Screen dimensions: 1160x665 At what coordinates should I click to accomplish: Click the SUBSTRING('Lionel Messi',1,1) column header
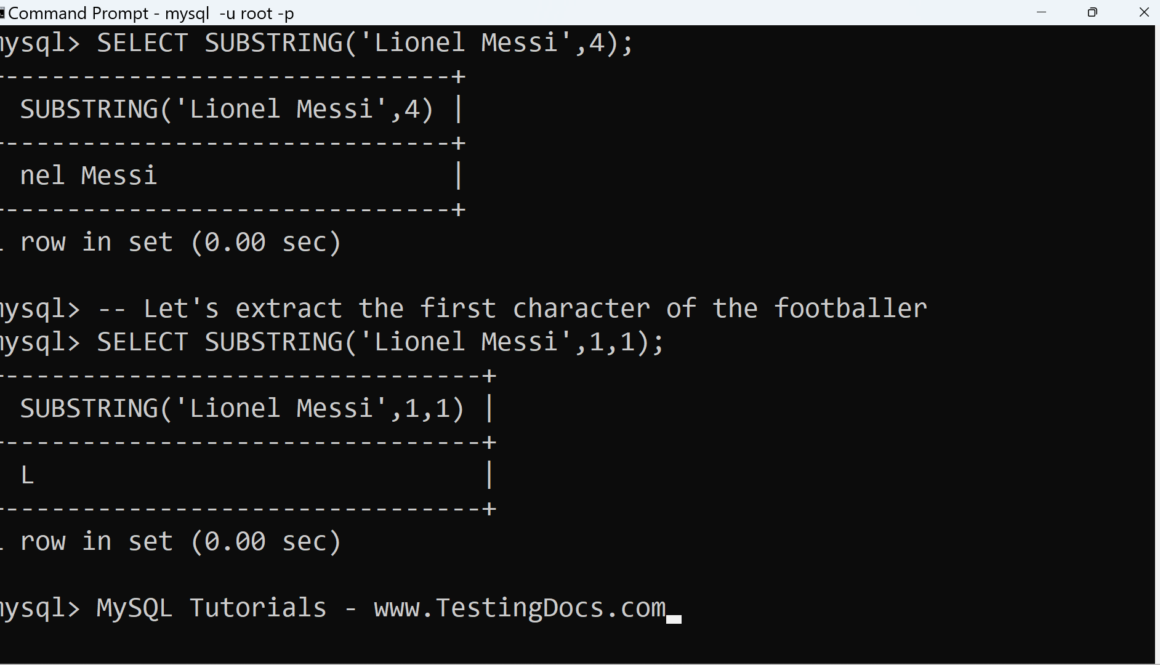tap(242, 409)
